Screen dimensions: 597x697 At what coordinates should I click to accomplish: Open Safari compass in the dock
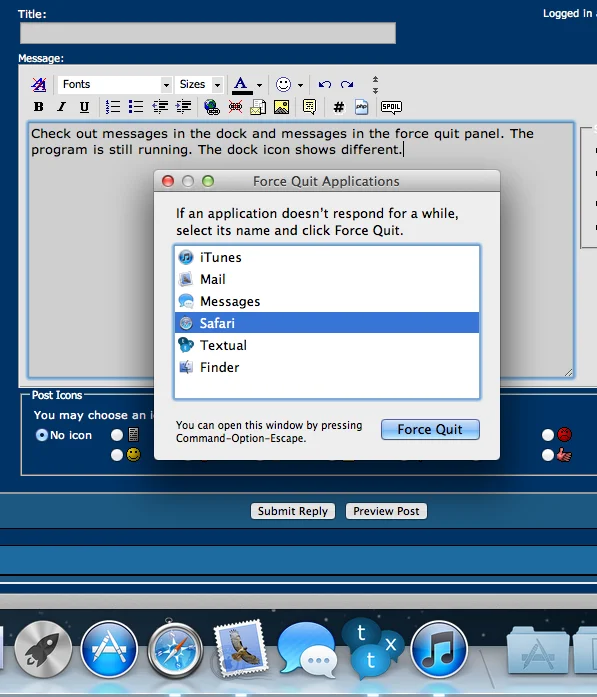point(175,649)
